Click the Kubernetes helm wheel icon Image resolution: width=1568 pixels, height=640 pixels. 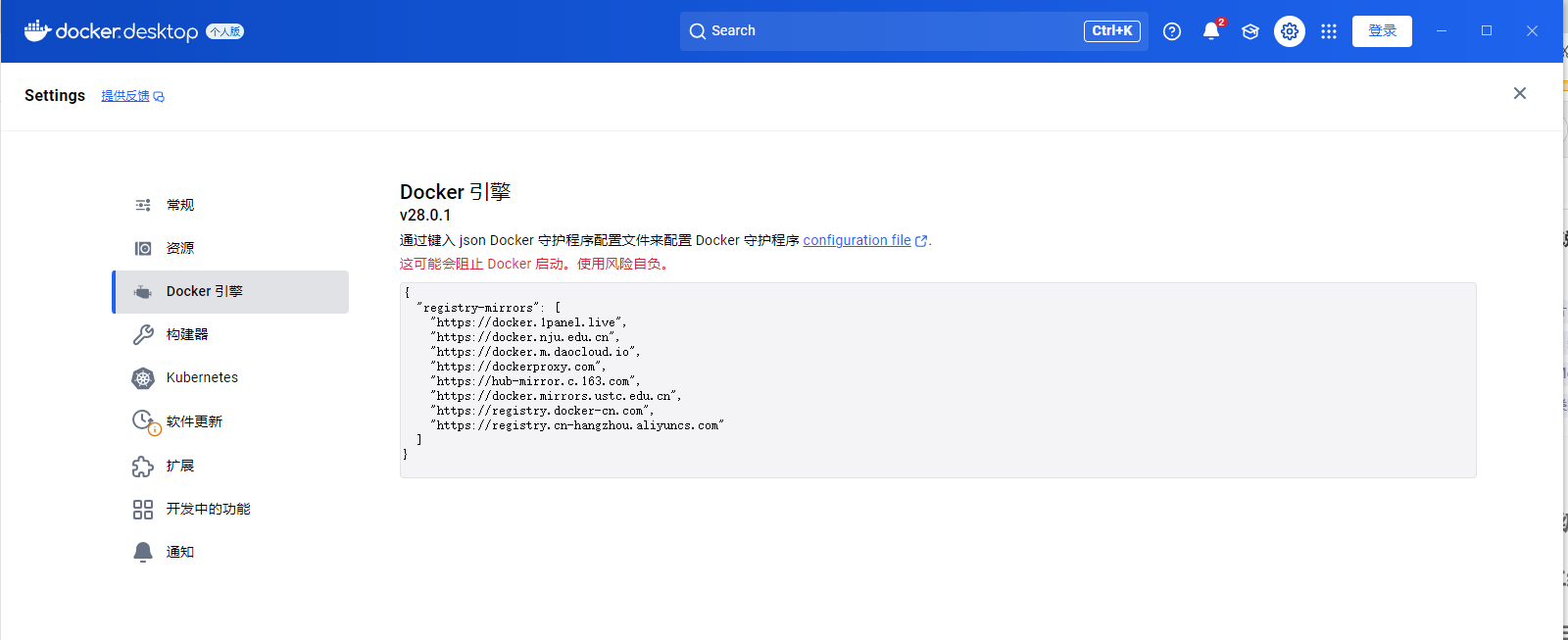click(x=143, y=378)
